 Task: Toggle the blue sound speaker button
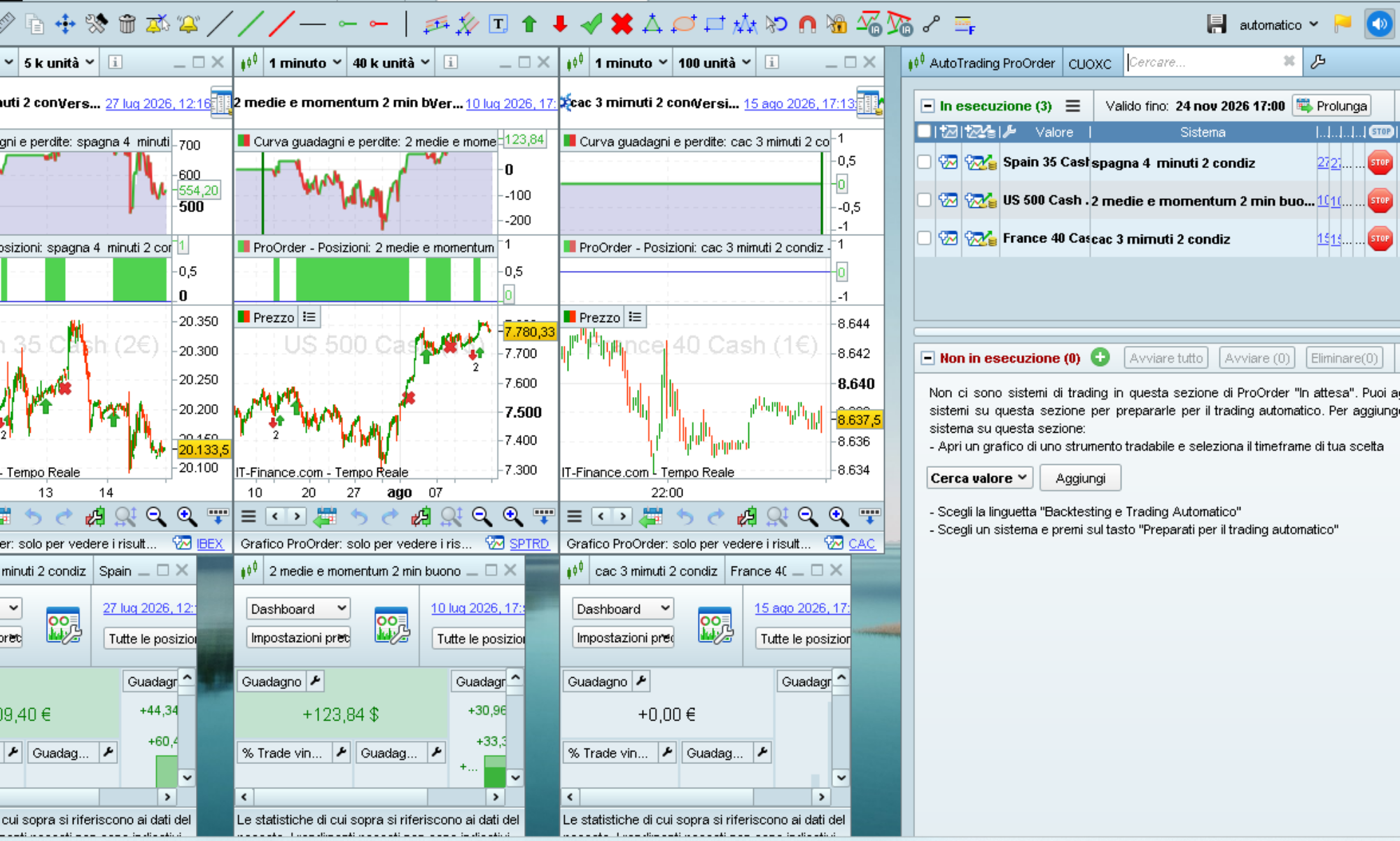coord(1379,25)
